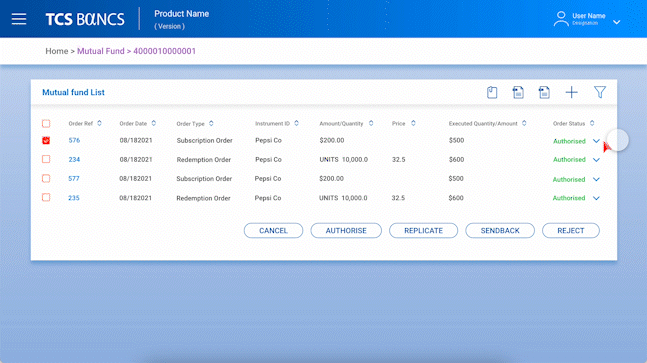Click Redemption Order type in row 235
647x363 pixels.
coord(203,198)
